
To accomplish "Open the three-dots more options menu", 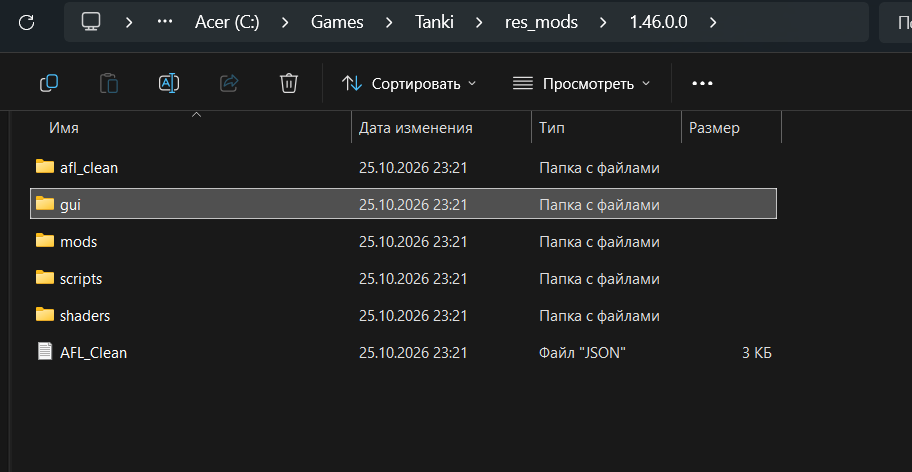I will point(703,84).
